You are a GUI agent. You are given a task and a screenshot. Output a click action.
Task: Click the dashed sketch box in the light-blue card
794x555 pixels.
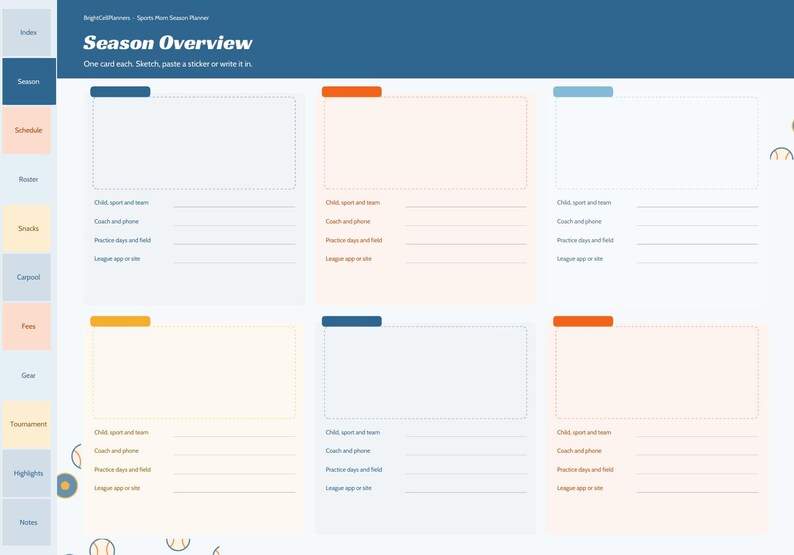pyautogui.click(x=657, y=143)
